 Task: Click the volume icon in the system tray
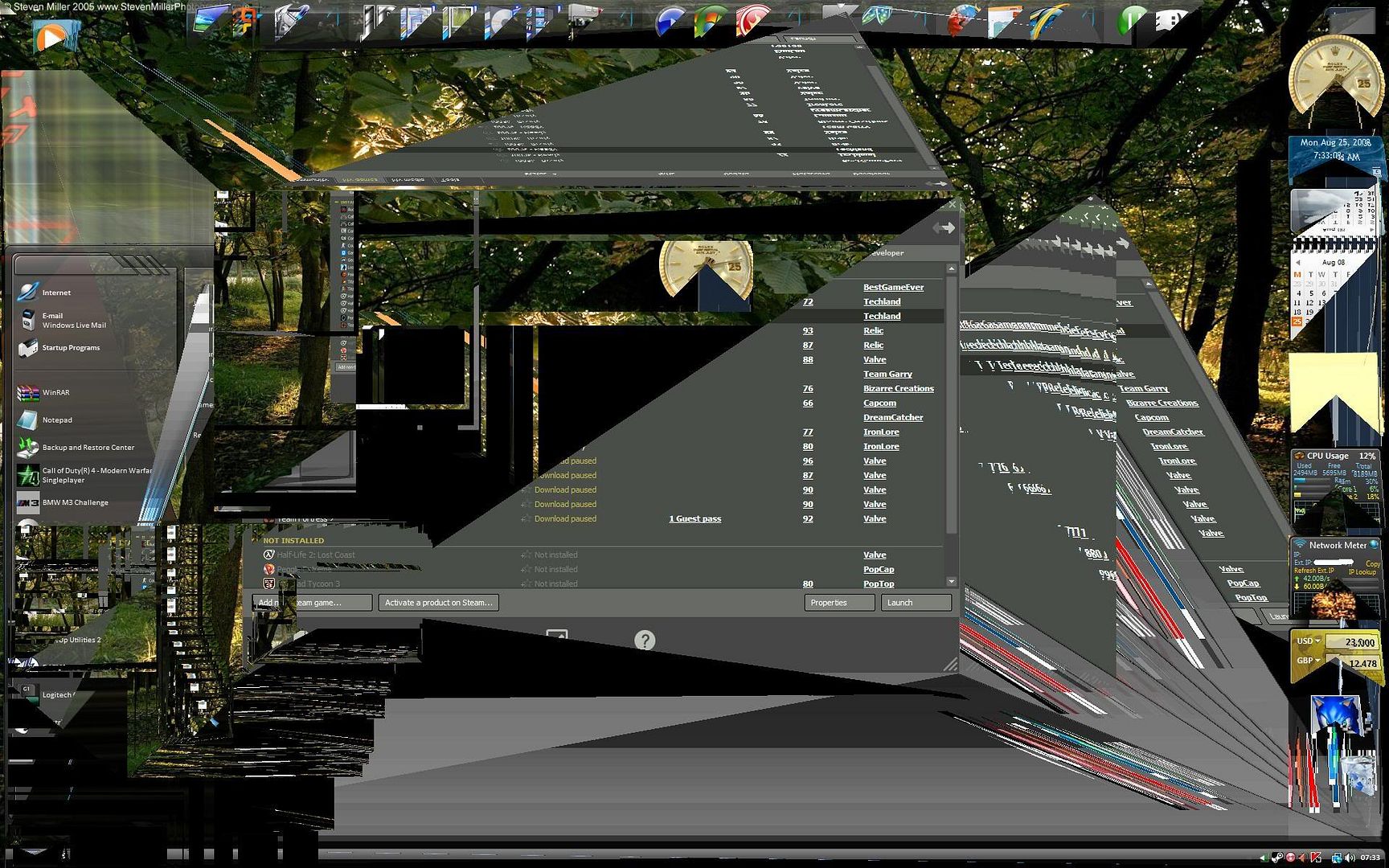(x=1350, y=858)
